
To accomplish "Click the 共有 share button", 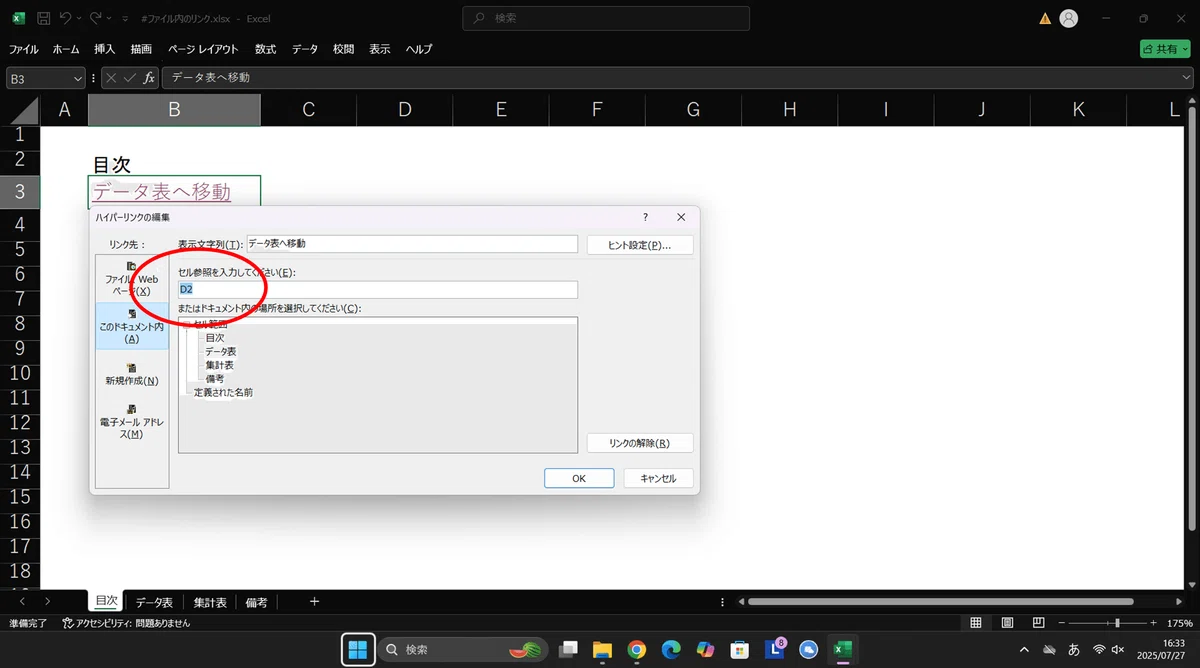I will point(1166,49).
